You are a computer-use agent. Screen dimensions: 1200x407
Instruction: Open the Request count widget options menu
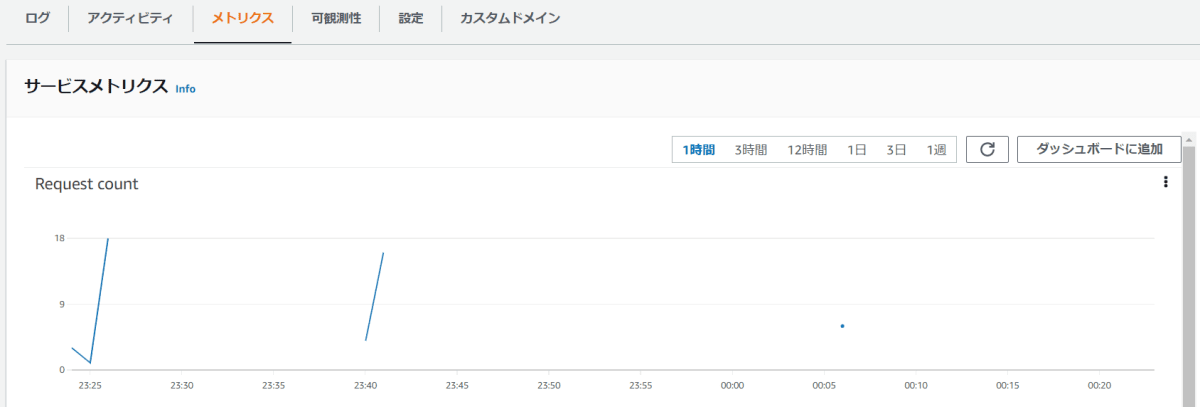pyautogui.click(x=1165, y=182)
